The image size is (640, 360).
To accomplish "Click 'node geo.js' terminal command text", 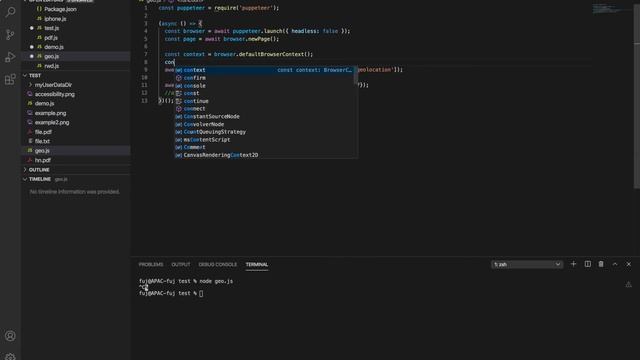I will pyautogui.click(x=216, y=281).
